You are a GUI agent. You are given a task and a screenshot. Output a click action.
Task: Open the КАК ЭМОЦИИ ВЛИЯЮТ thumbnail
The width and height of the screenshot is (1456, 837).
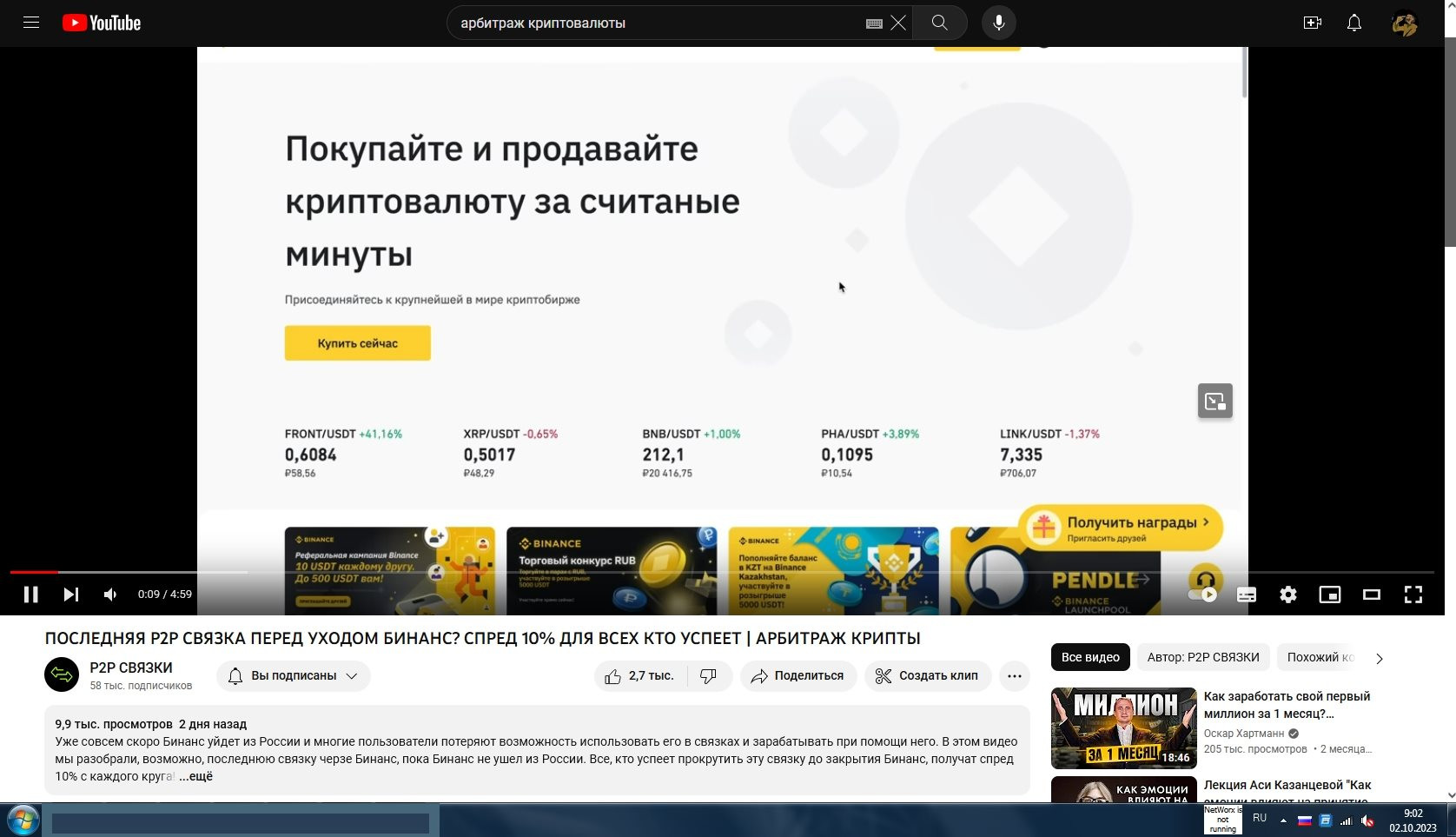point(1124,789)
